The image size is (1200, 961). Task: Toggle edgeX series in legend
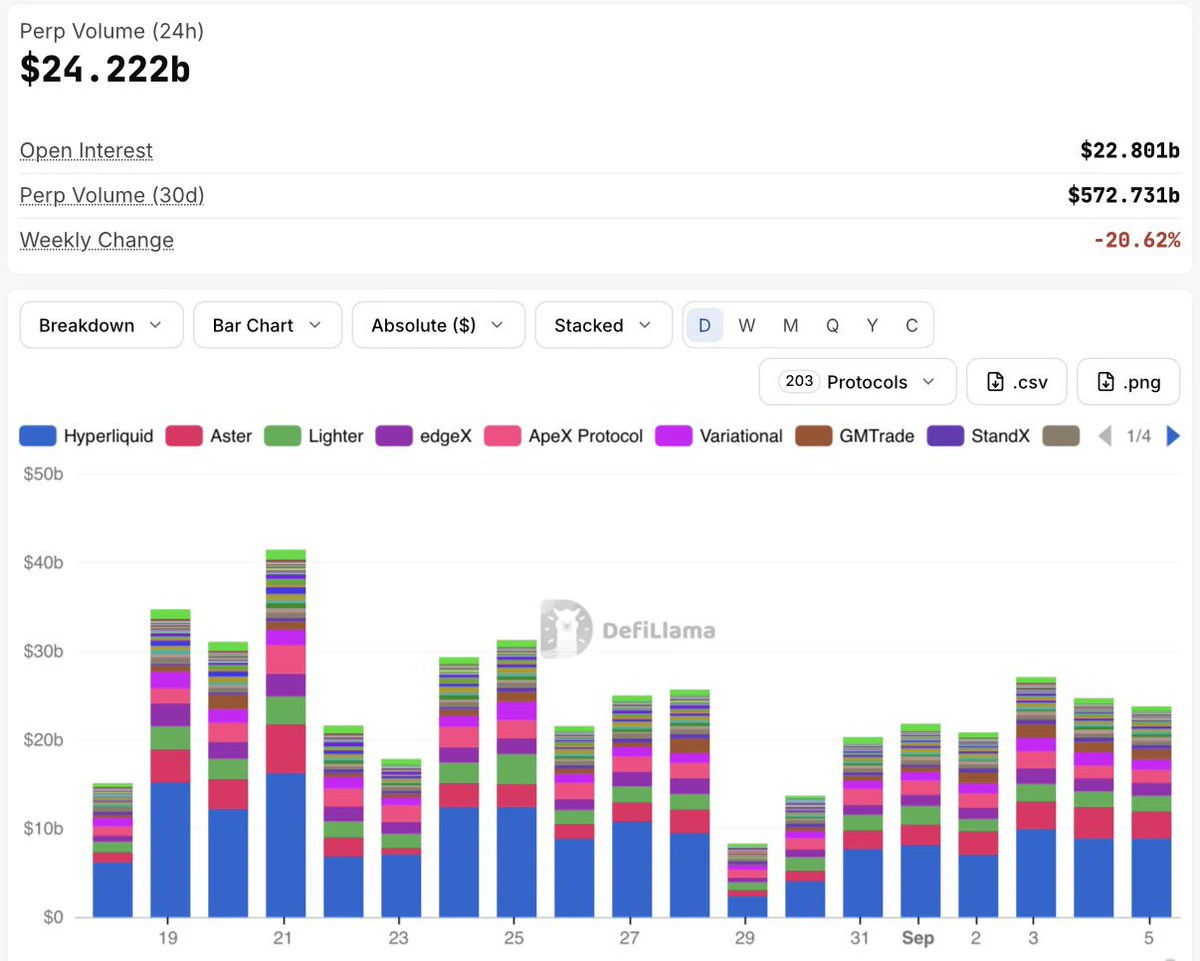click(x=424, y=436)
